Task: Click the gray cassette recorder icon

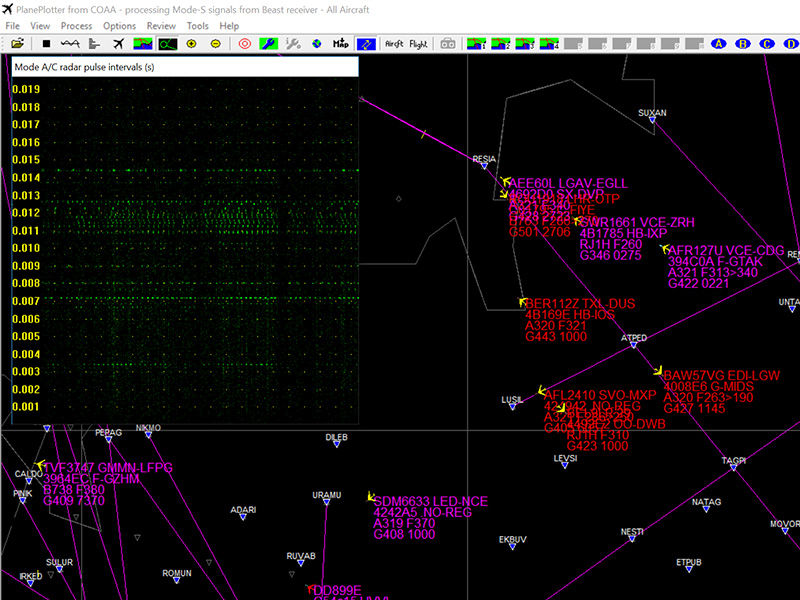Action: tap(448, 44)
